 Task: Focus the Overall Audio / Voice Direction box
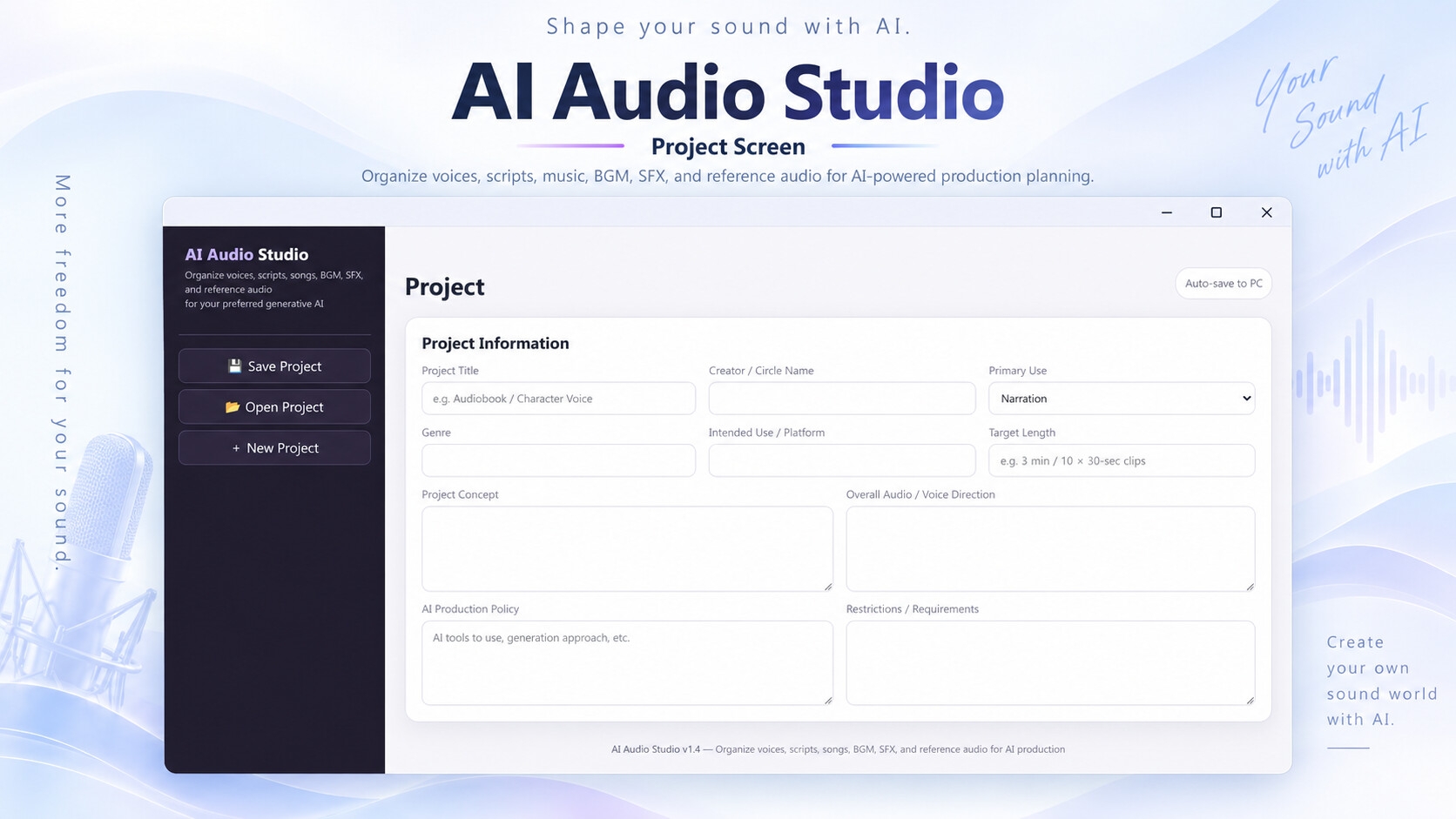[1050, 549]
